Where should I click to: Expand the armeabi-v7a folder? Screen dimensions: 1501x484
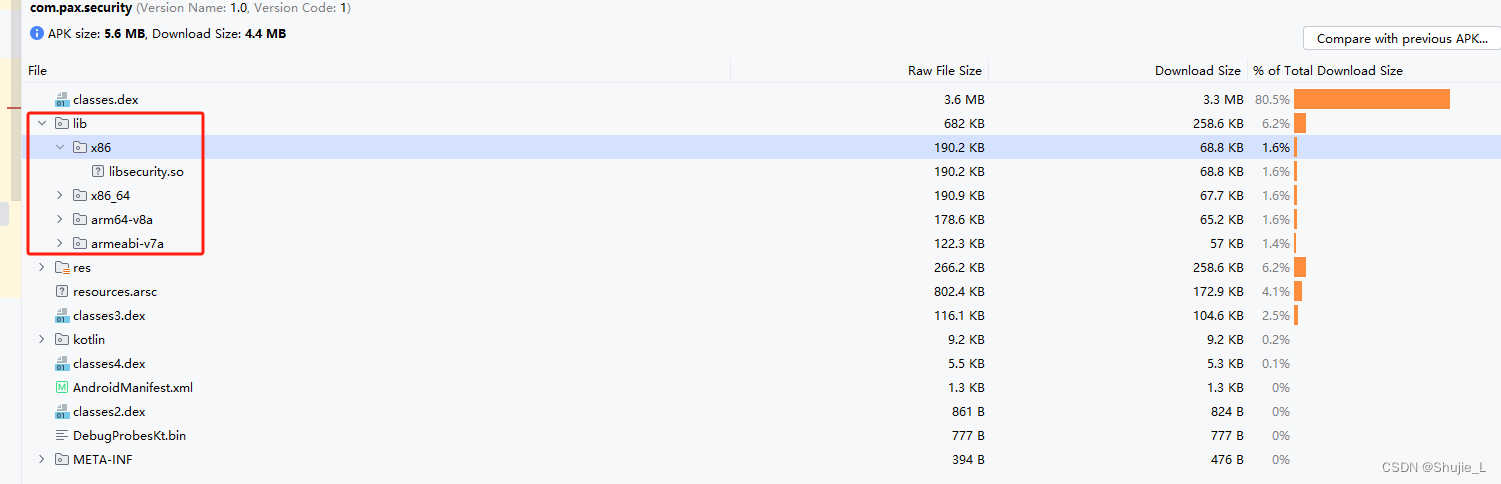click(x=60, y=244)
